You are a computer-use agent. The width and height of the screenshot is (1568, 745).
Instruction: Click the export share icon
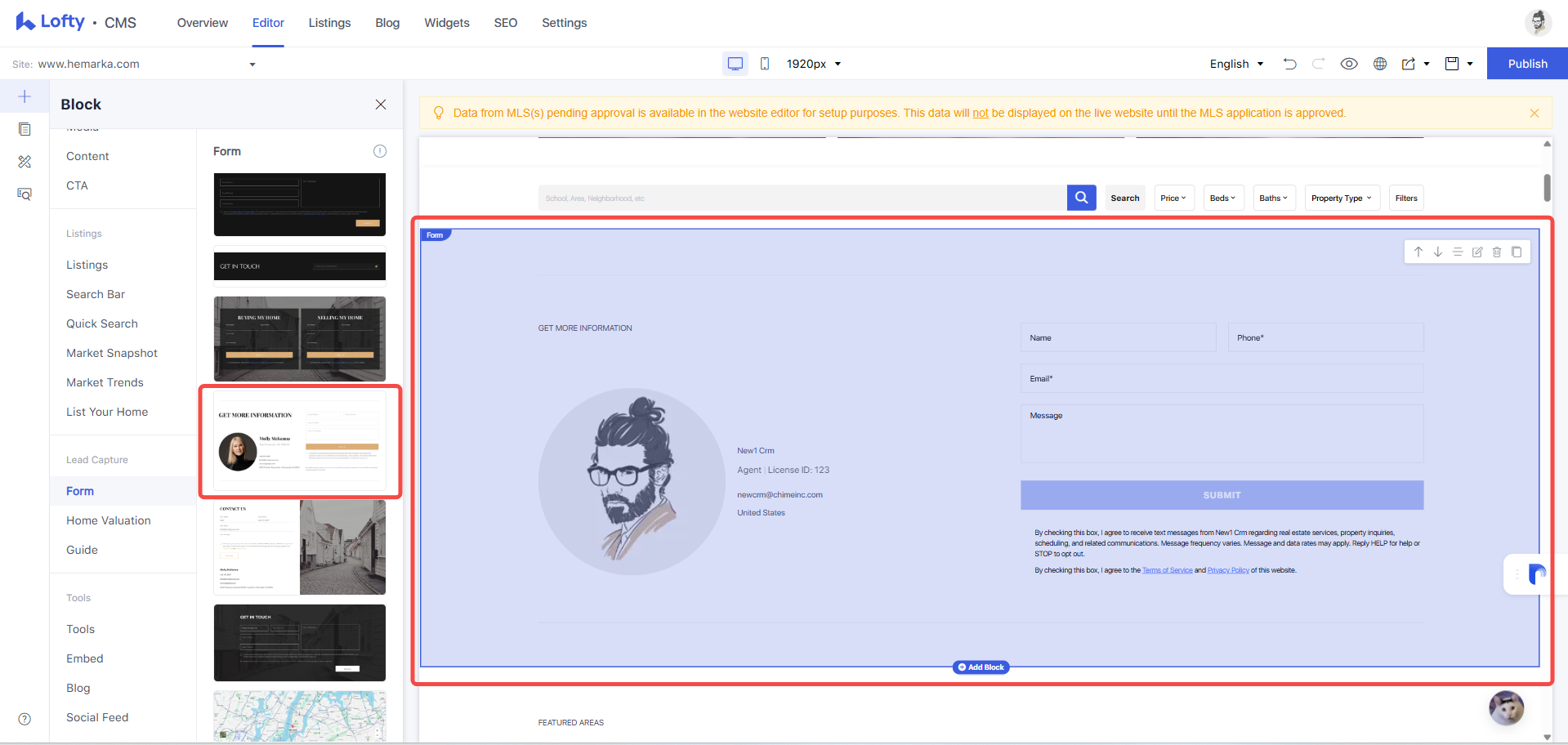pyautogui.click(x=1409, y=64)
